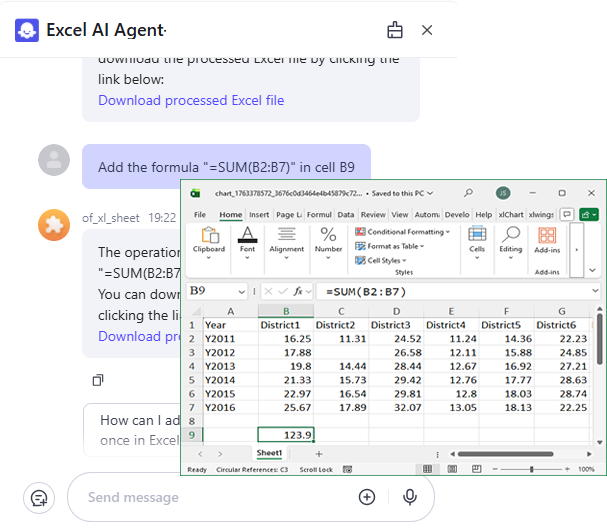Click the zoom slider handle
The image size is (607, 532).
(532, 469)
